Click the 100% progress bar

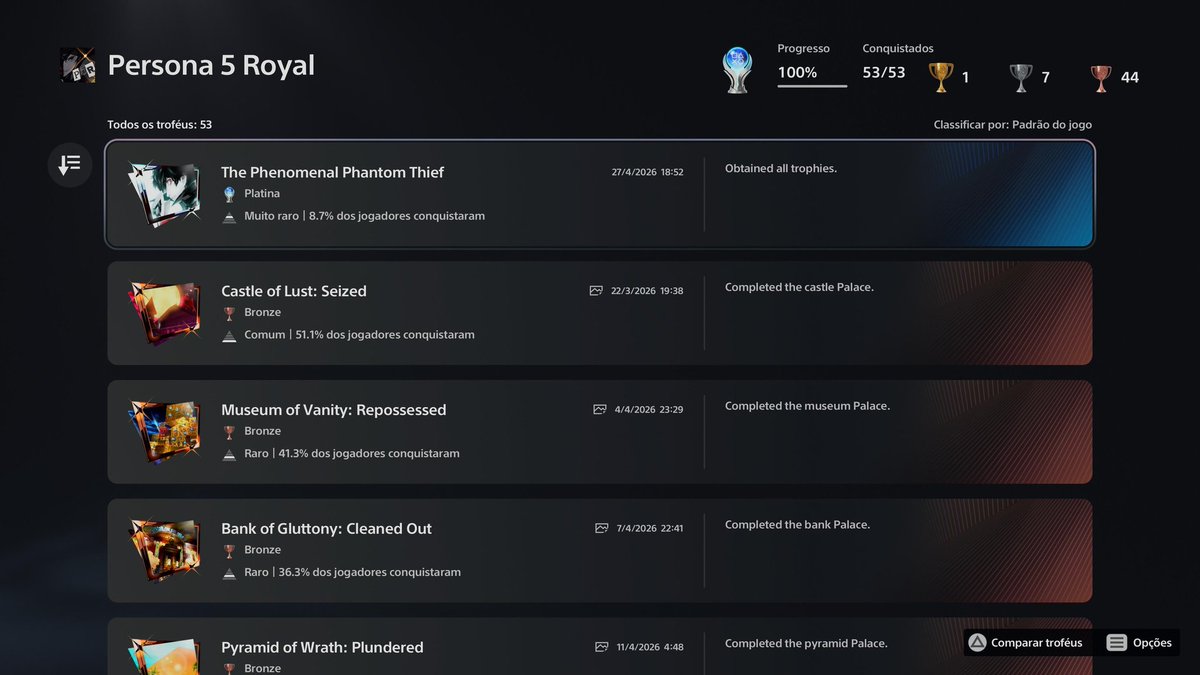click(x=812, y=86)
